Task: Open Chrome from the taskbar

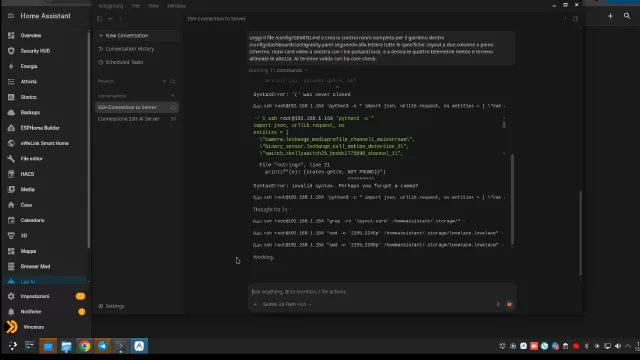Action: [84, 346]
